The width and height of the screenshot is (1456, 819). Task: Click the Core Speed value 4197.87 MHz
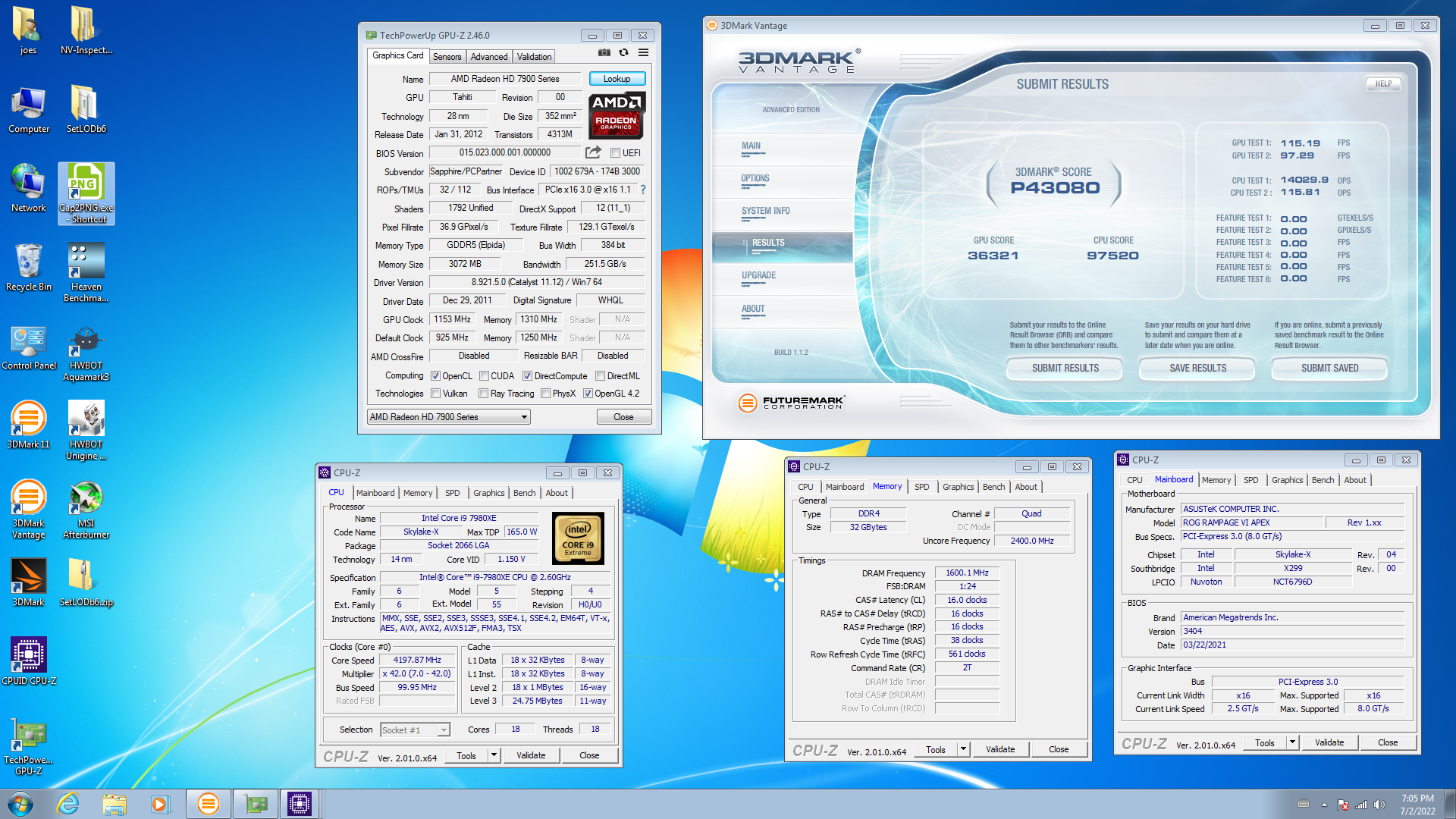417,661
